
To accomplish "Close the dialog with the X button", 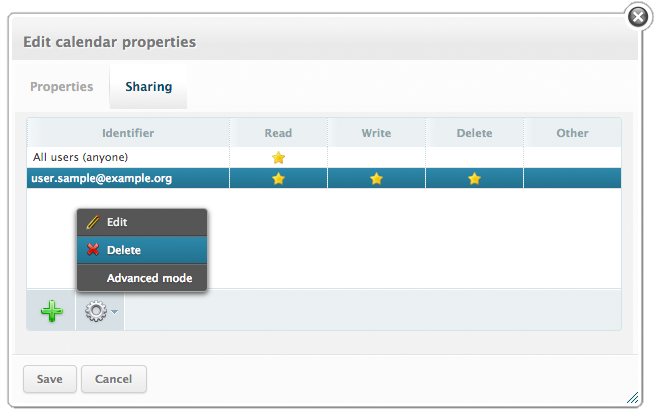I will pos(638,16).
